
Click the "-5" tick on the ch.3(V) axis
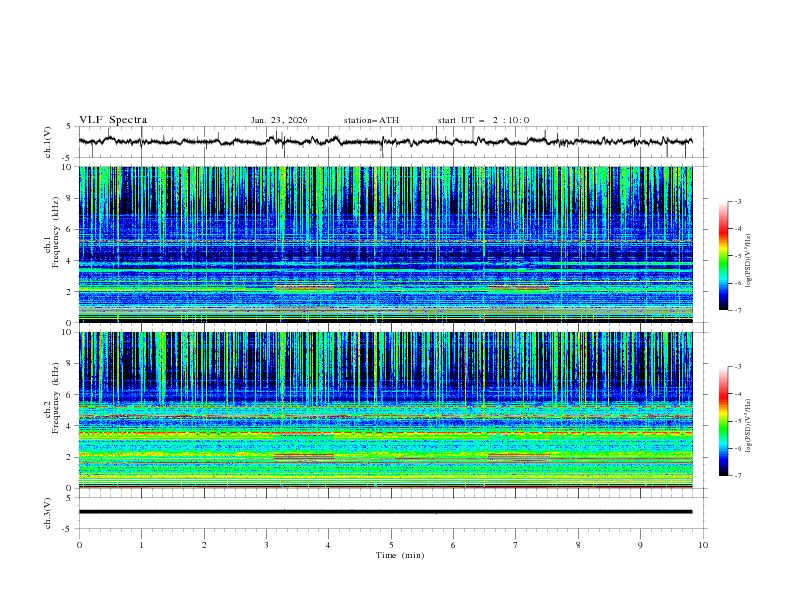[68, 529]
